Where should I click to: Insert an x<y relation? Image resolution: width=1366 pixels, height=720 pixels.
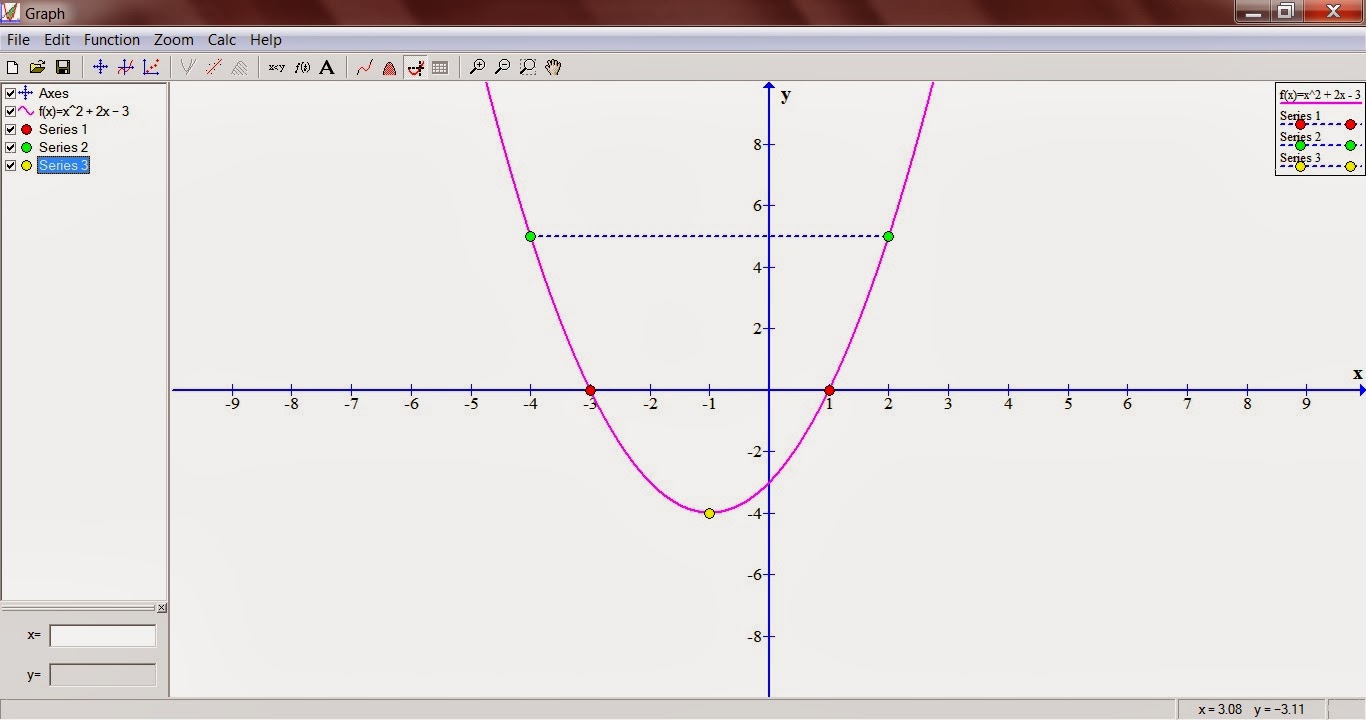(277, 67)
